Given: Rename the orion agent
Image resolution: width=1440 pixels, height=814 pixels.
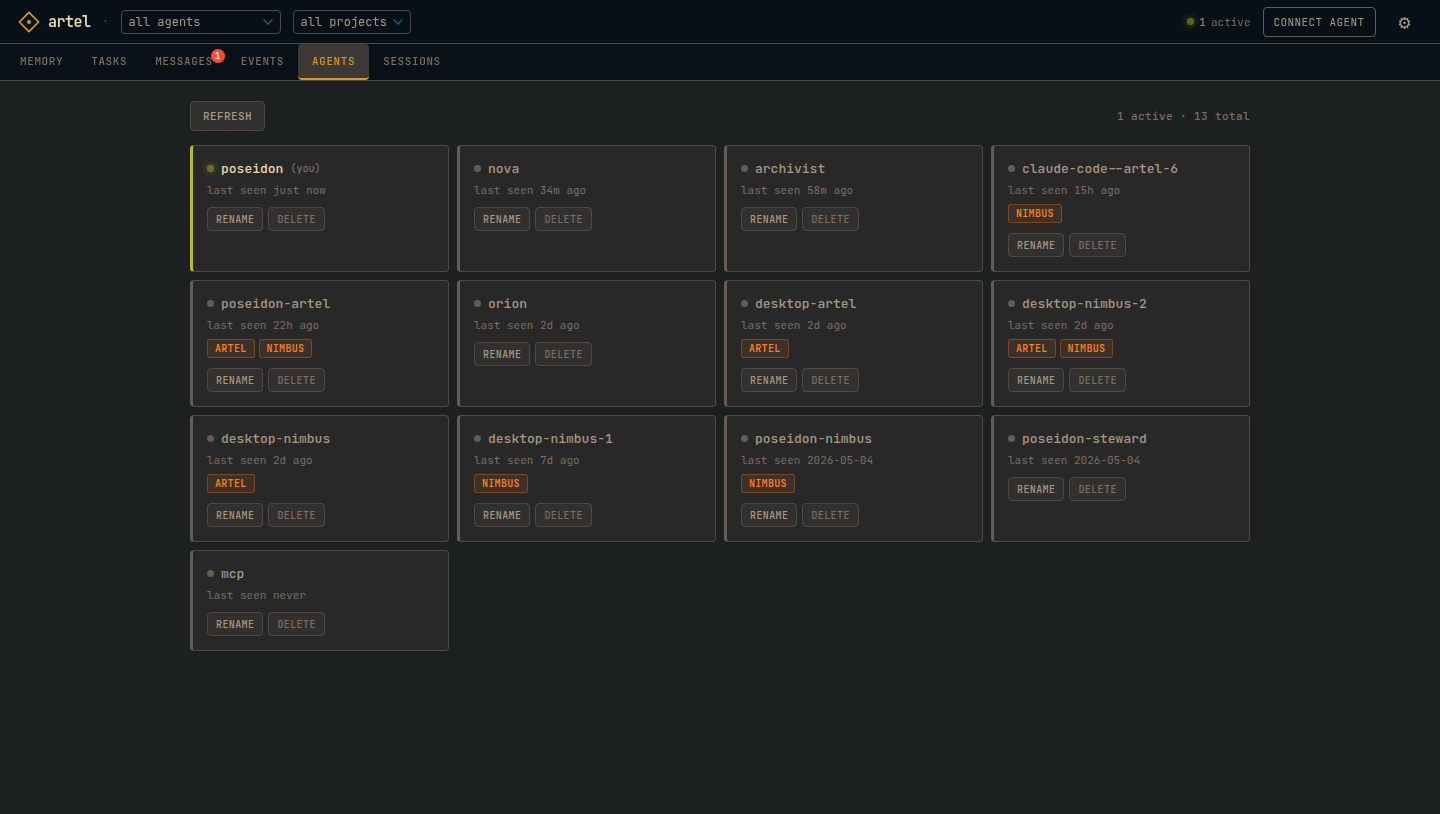Looking at the screenshot, I should [x=502, y=354].
